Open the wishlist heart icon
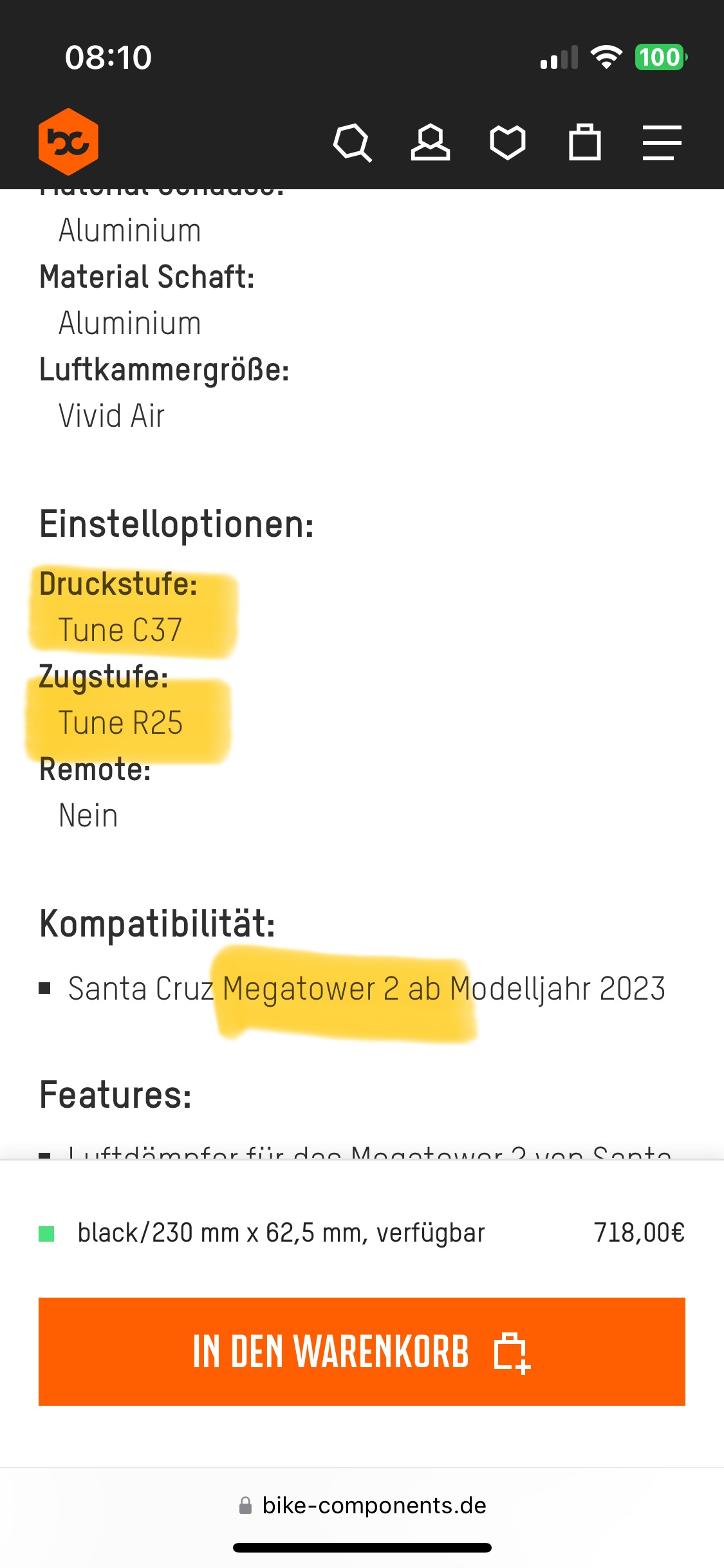 tap(508, 142)
